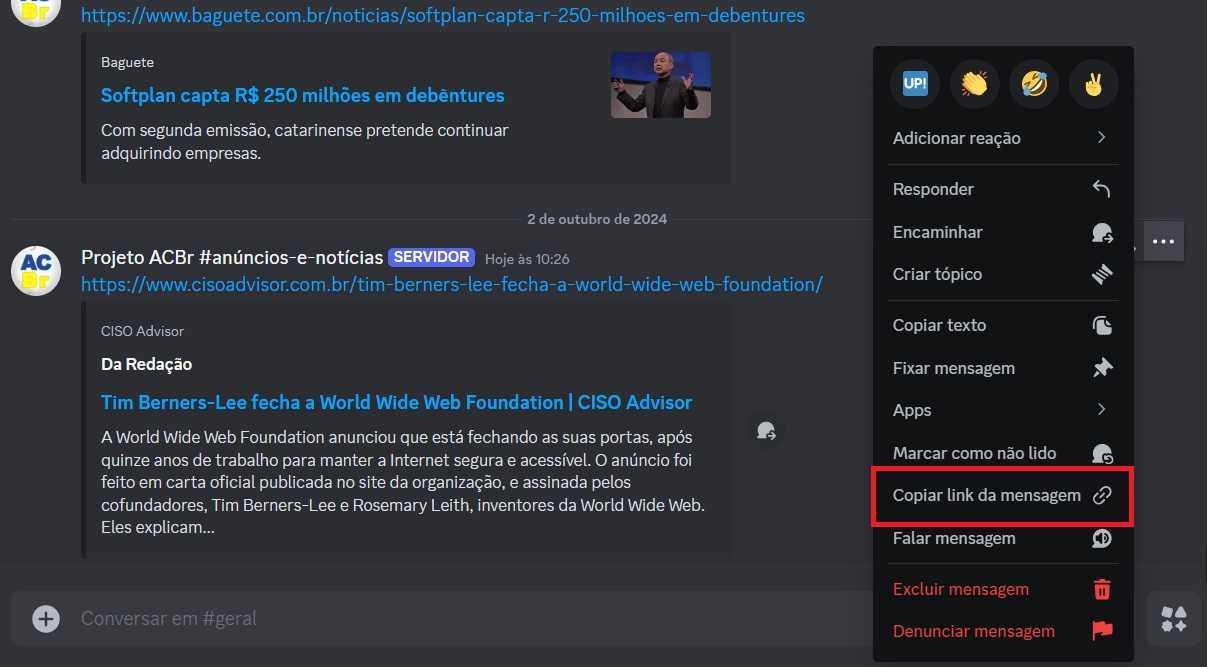Open the Softplan article thumbnail image
1207x667 pixels.
pos(661,85)
